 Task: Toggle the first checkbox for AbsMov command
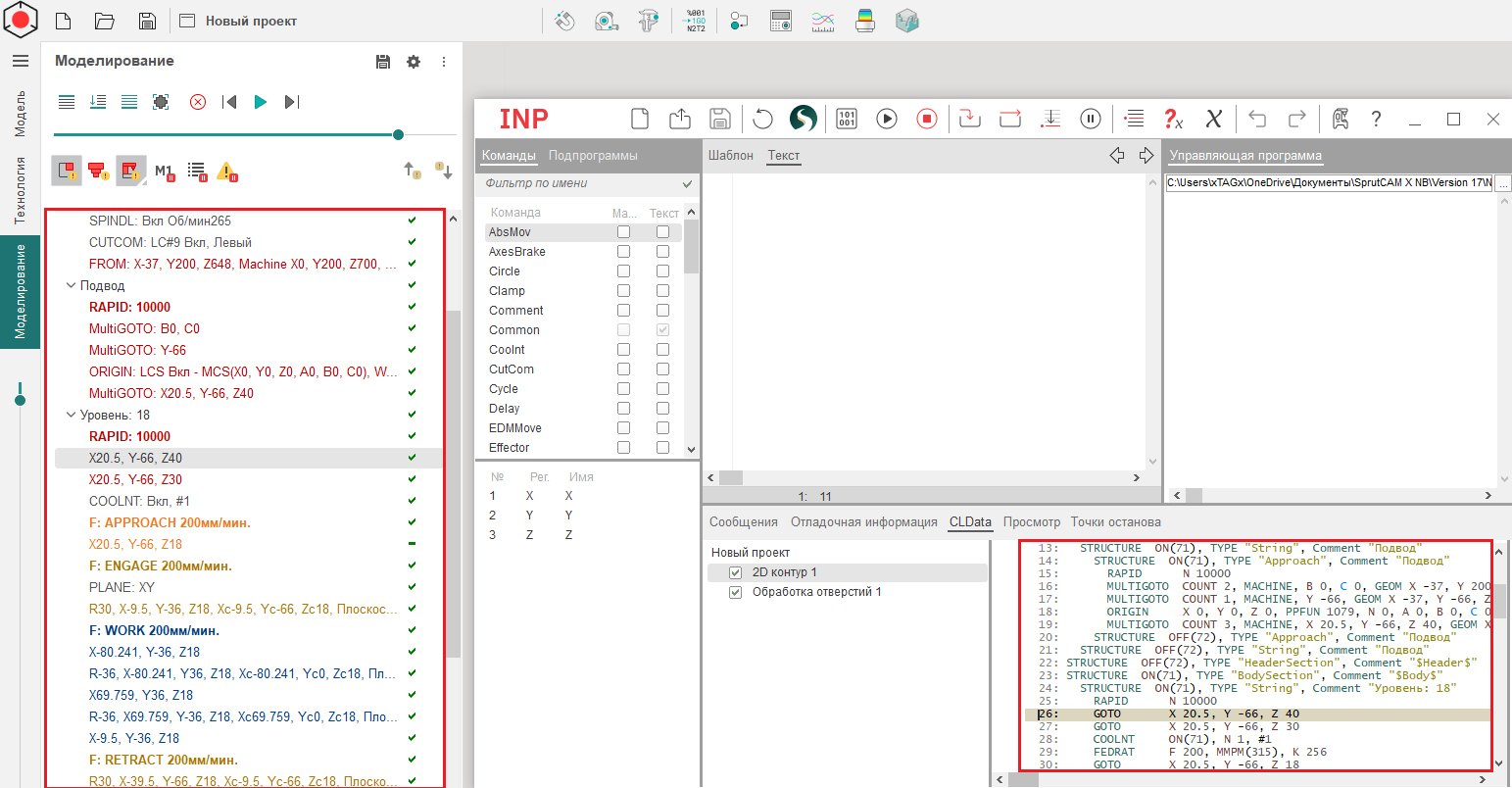(x=623, y=232)
